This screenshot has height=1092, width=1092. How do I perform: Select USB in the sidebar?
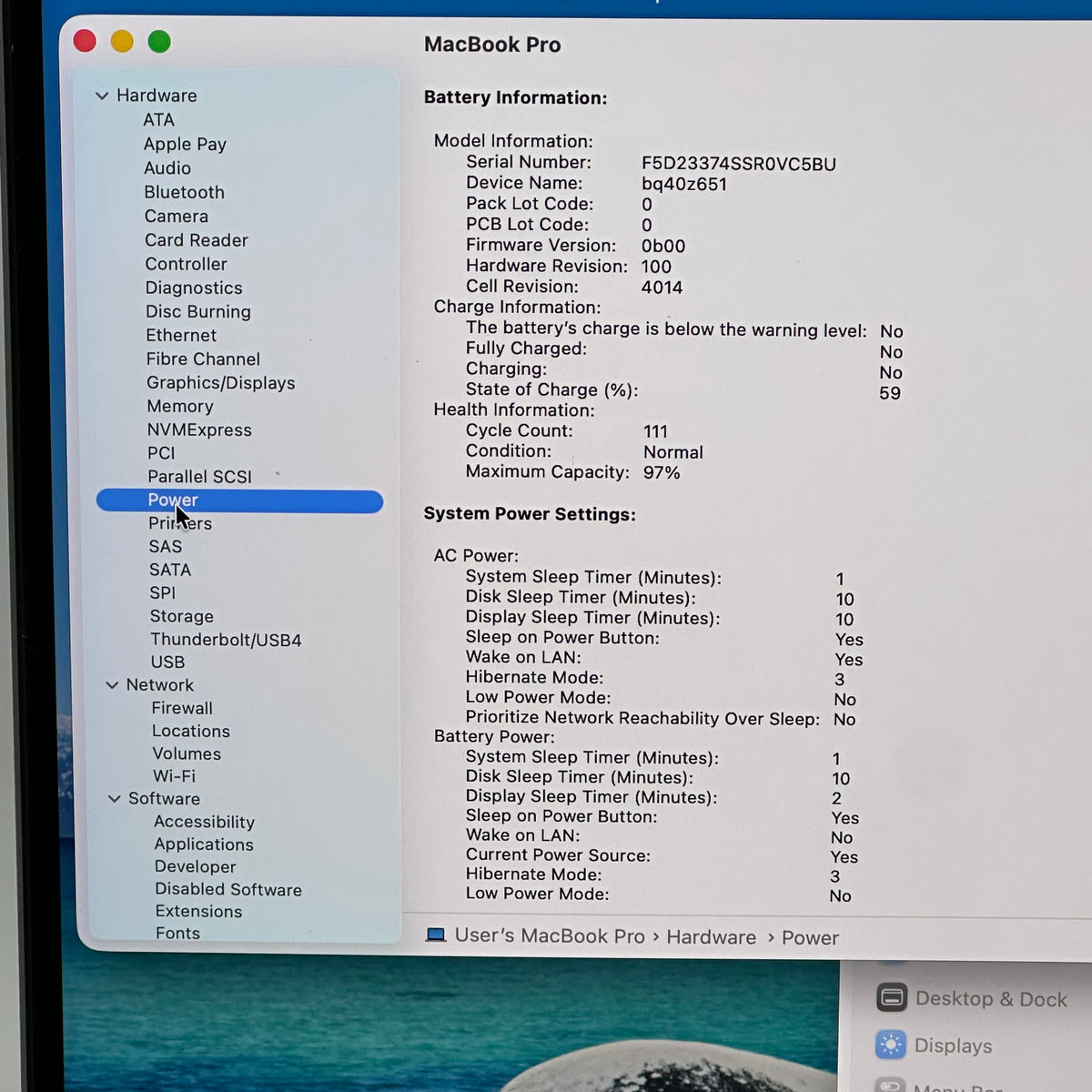[x=167, y=662]
